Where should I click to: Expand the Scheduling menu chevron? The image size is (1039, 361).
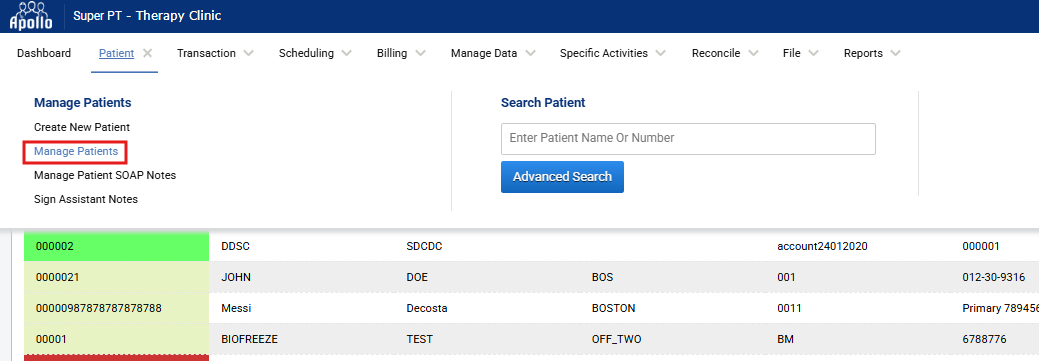347,54
